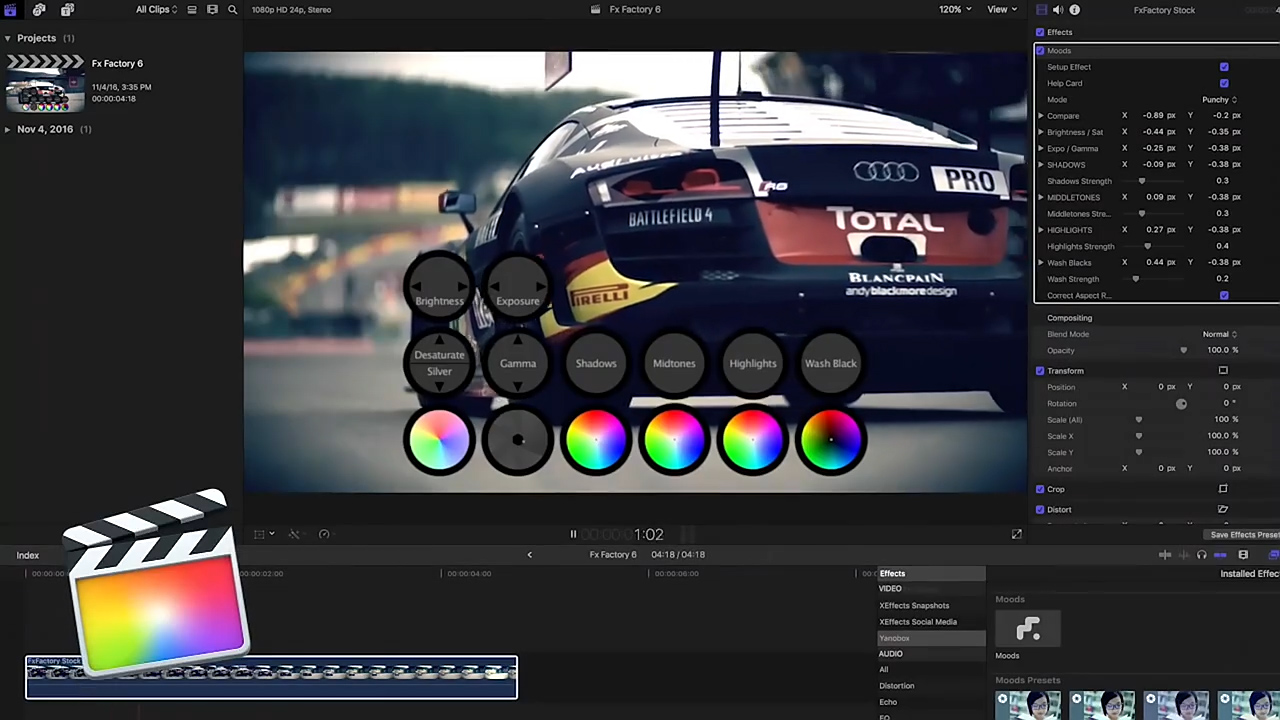Pause playback in the viewer
The image size is (1280, 720).
pos(573,534)
